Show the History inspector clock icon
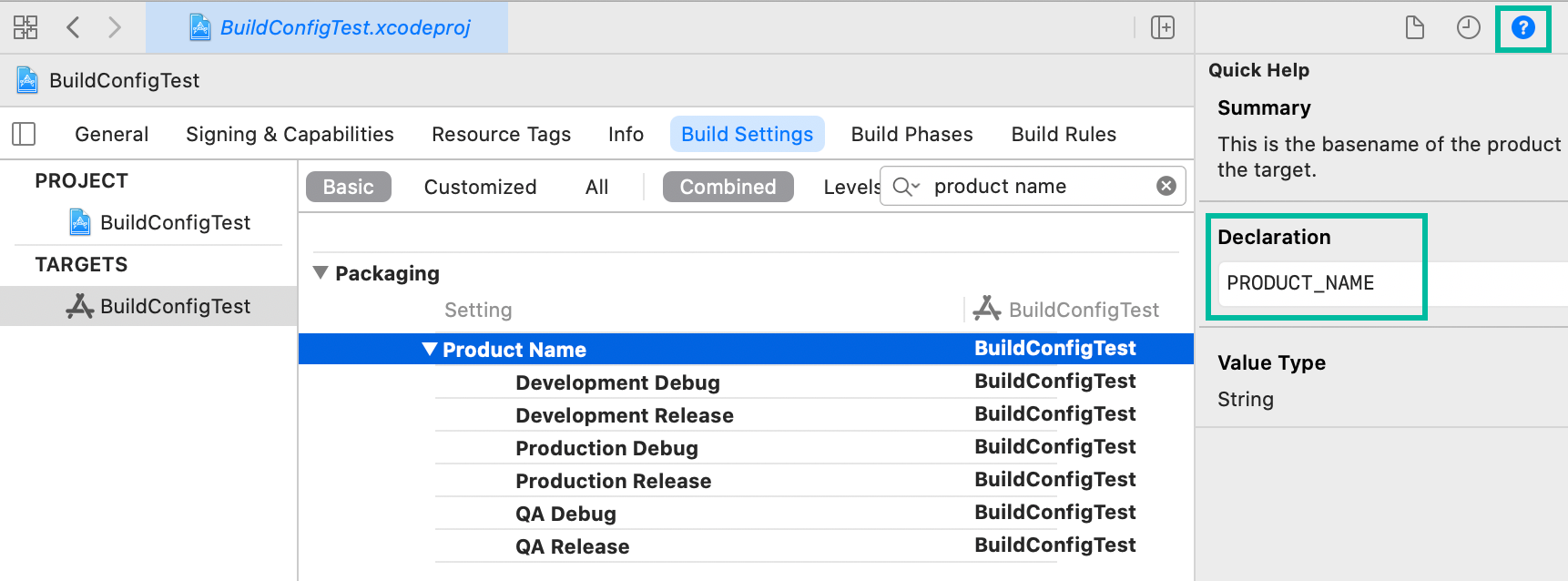This screenshot has height=581, width=1568. pyautogui.click(x=1468, y=27)
